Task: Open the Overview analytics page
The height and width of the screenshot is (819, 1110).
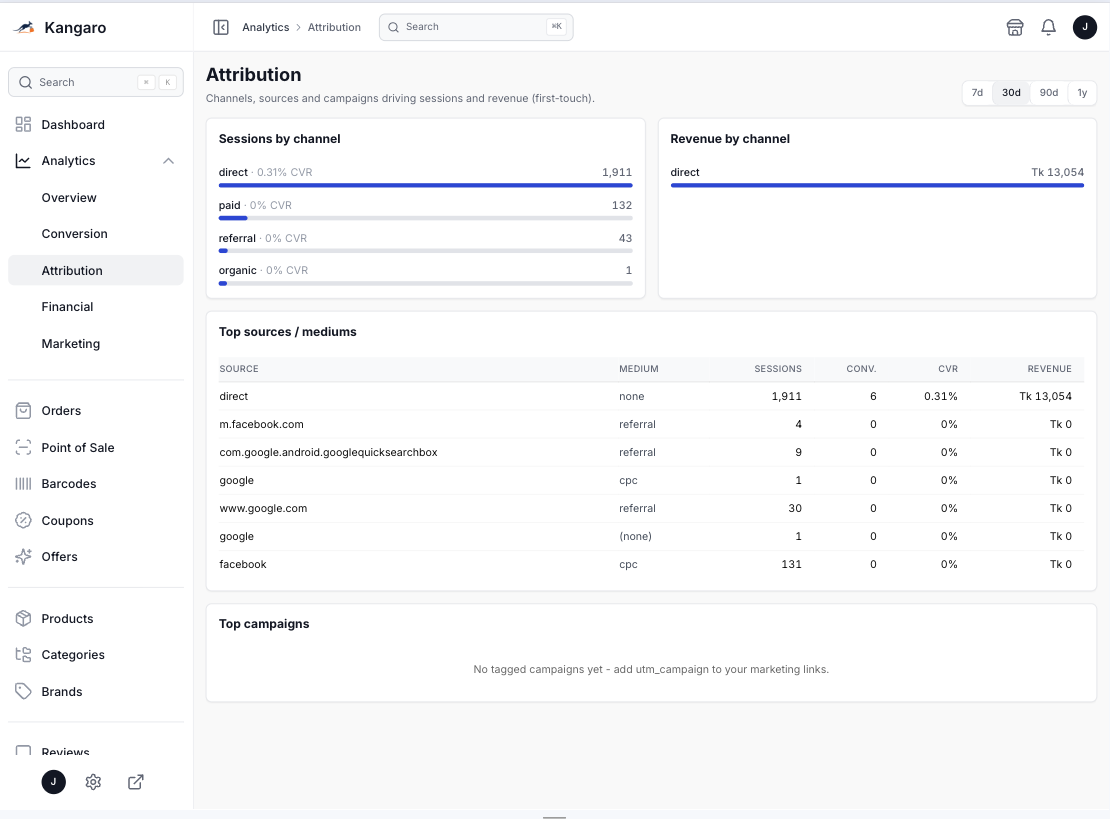Action: pos(96,197)
